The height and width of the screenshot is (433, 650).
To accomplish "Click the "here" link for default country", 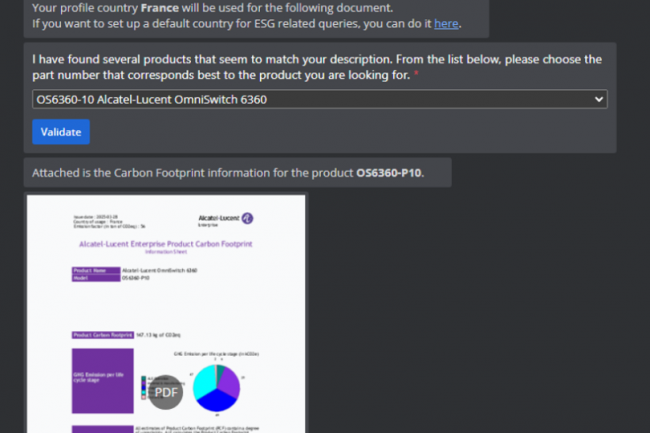I will (x=446, y=23).
